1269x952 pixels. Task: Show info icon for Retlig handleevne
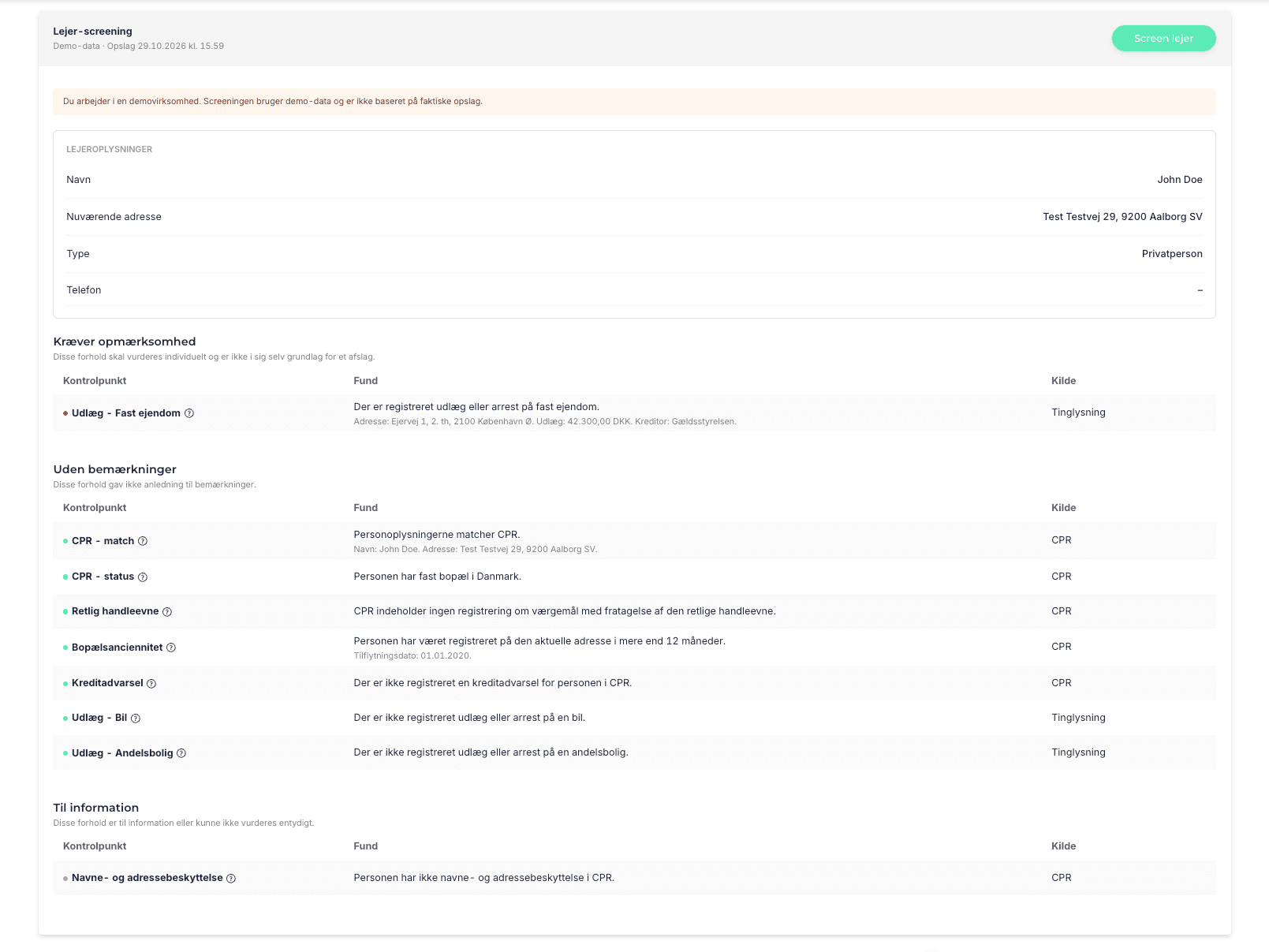[167, 612]
